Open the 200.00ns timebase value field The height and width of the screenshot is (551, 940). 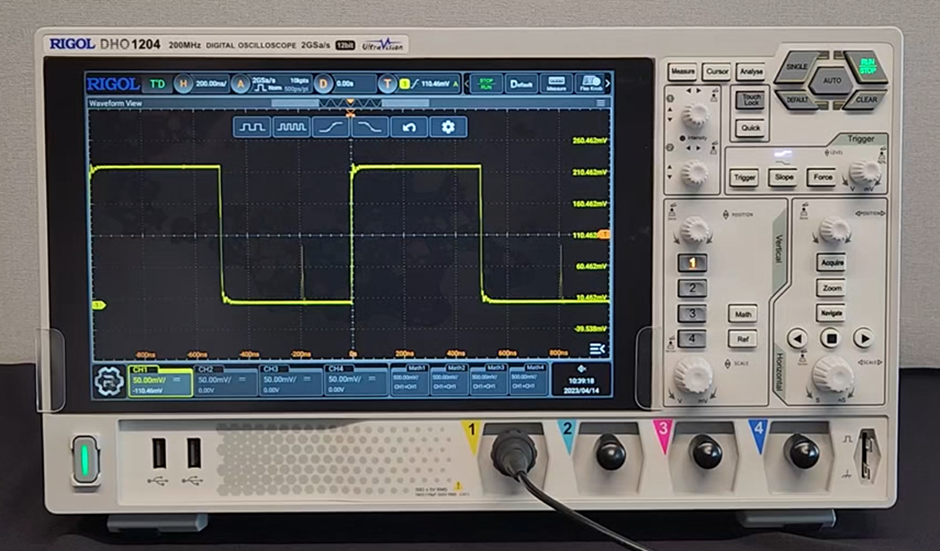click(211, 84)
